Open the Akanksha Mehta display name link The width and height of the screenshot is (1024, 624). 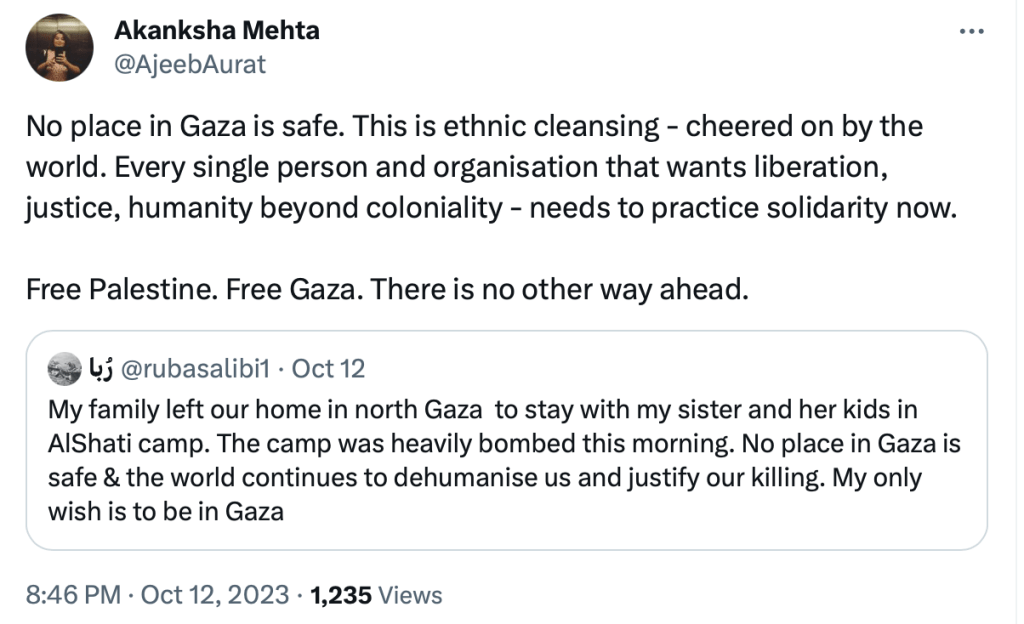click(x=215, y=30)
